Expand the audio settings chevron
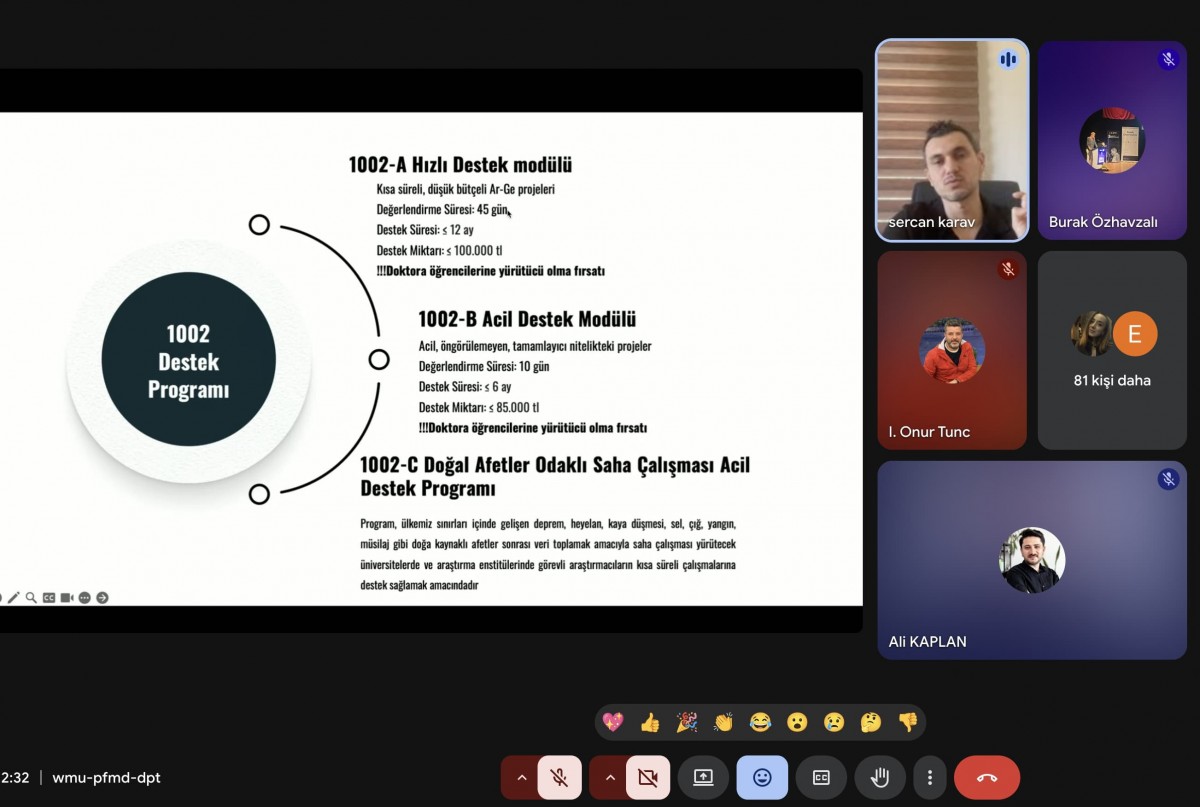Image resolution: width=1200 pixels, height=807 pixels. click(x=520, y=777)
